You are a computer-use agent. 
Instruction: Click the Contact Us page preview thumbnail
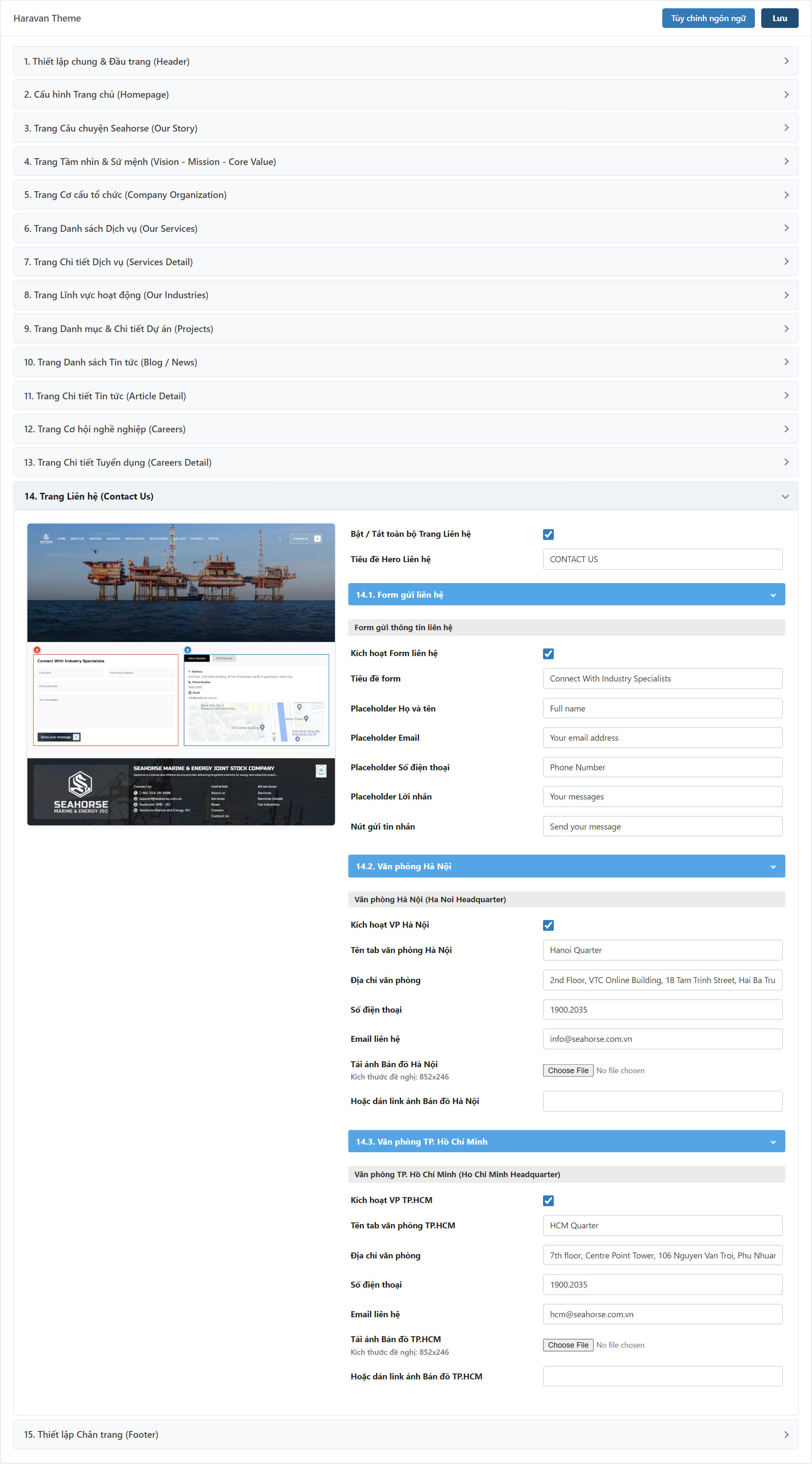[x=181, y=675]
